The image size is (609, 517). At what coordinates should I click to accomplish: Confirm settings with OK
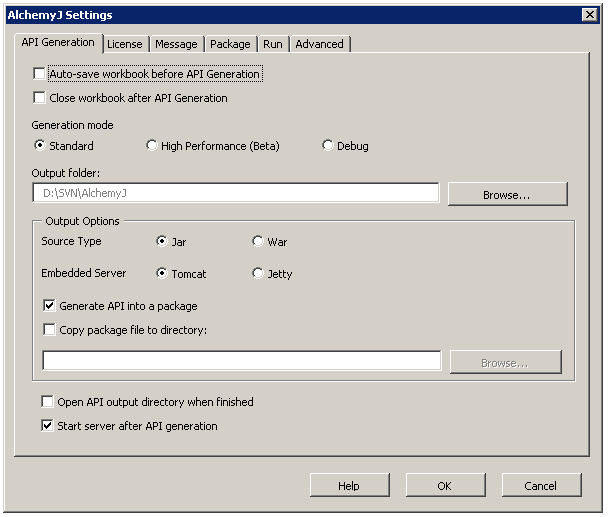coord(445,485)
